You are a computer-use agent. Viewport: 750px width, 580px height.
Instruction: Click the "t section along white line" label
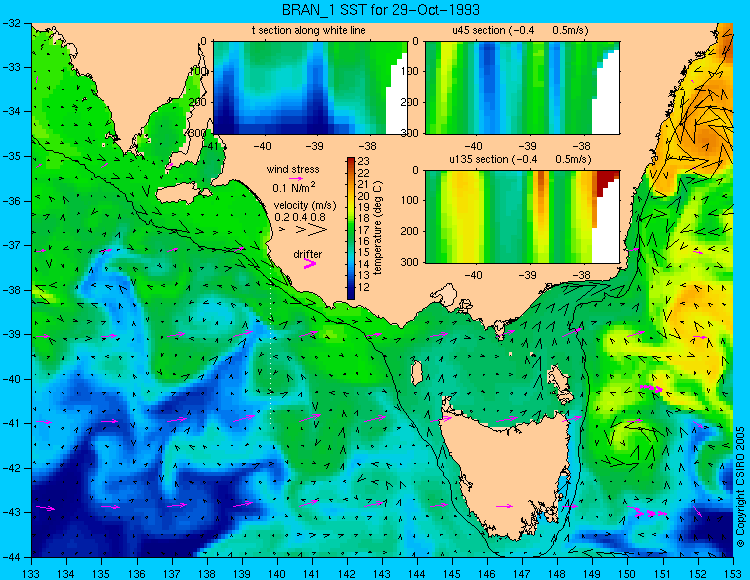(309, 30)
